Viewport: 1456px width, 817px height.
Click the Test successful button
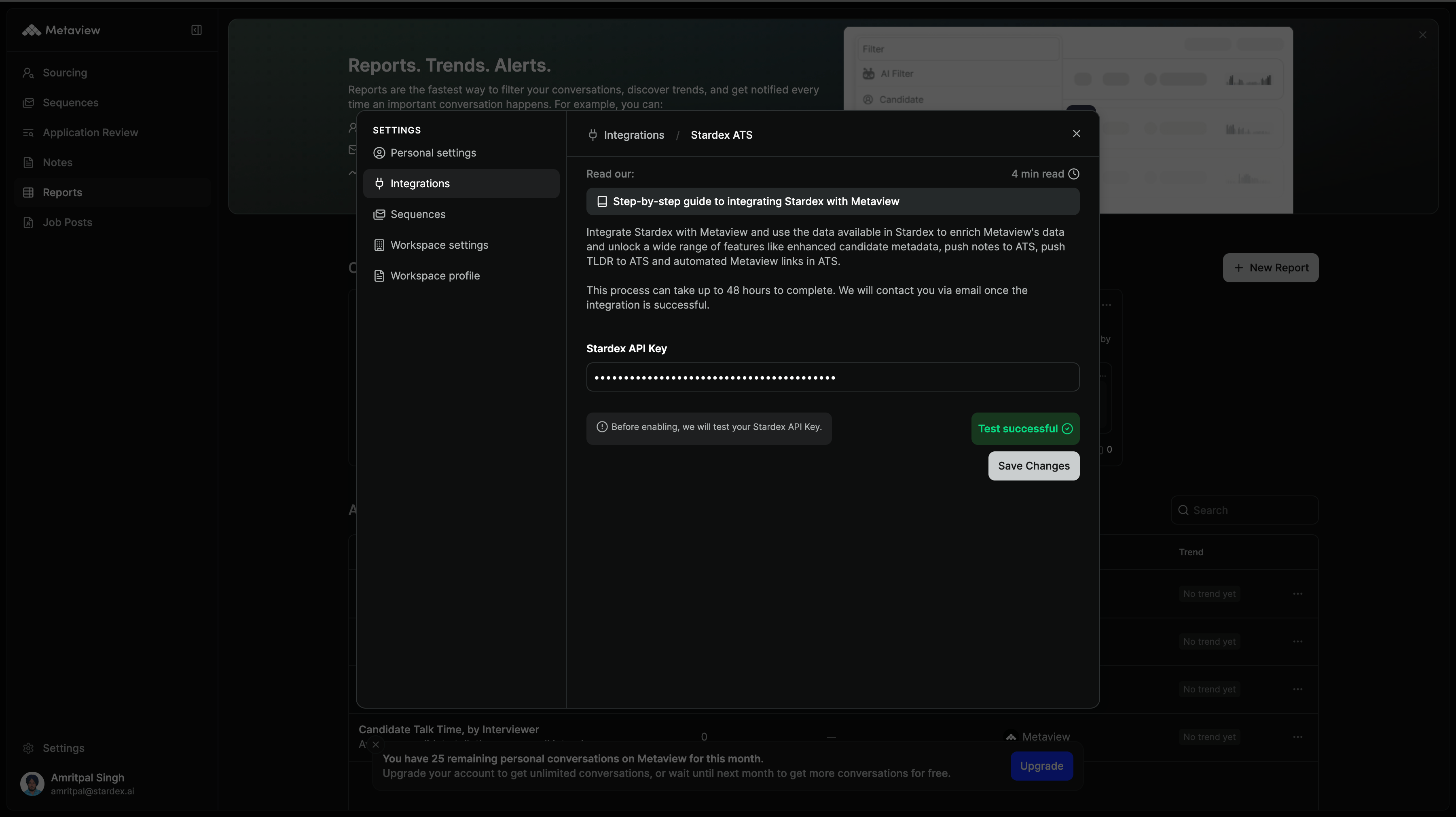(x=1025, y=429)
